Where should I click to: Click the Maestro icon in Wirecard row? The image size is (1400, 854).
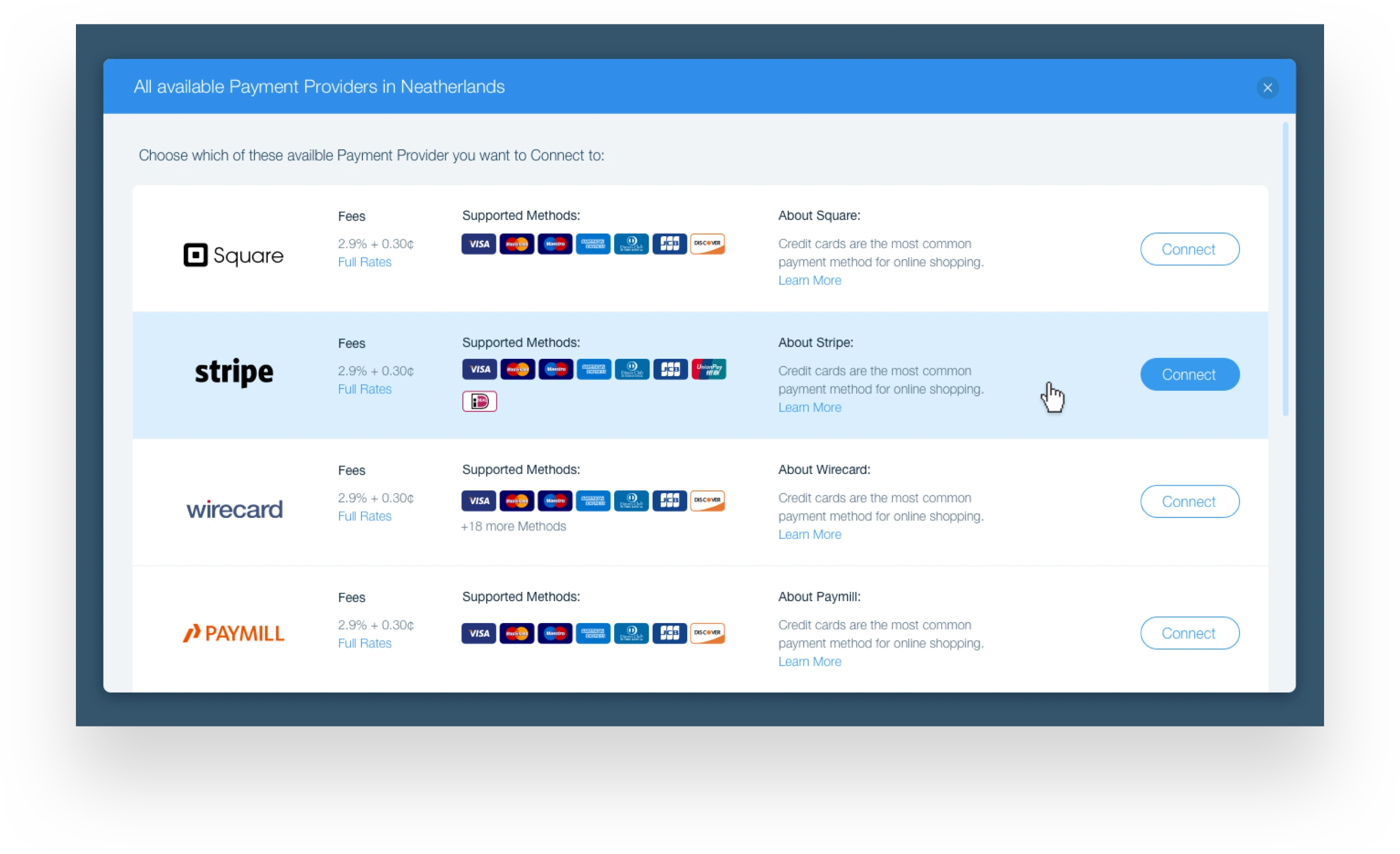click(554, 500)
